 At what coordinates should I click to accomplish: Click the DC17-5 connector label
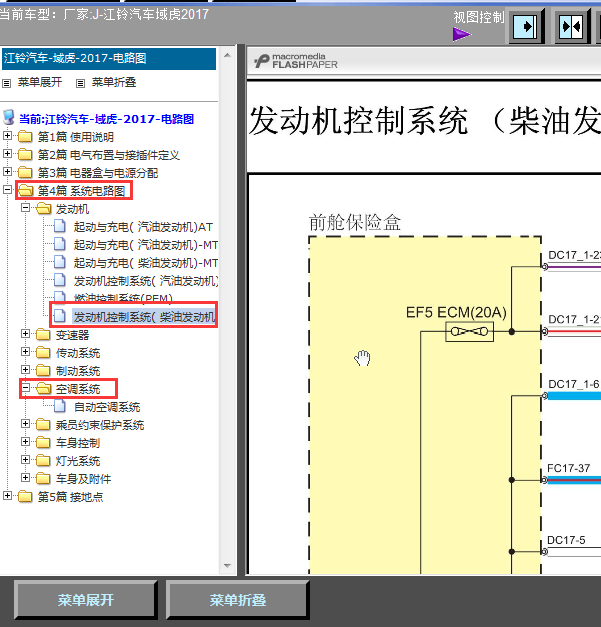tap(566, 540)
